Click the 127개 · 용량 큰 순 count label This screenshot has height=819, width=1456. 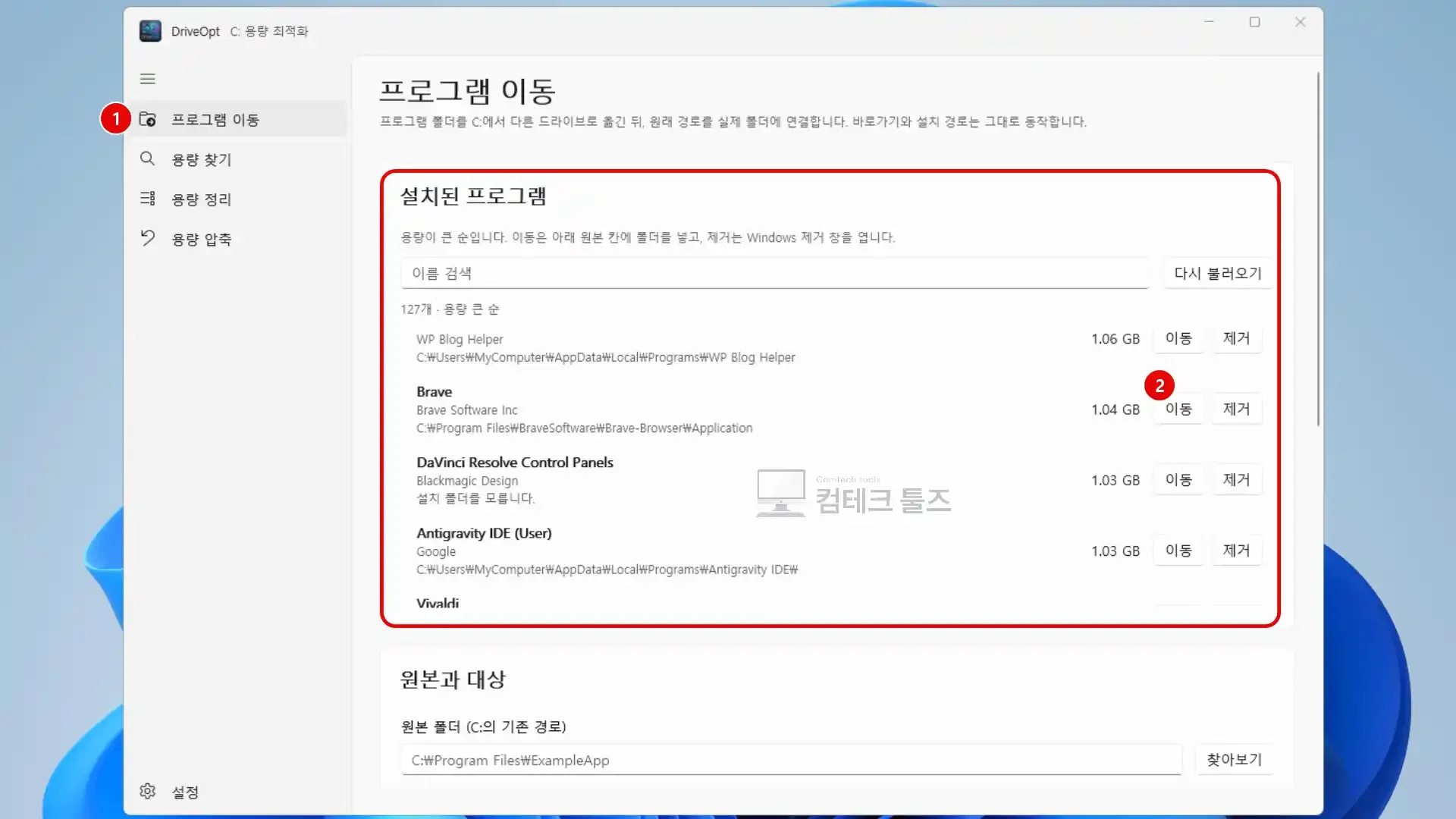pos(450,309)
